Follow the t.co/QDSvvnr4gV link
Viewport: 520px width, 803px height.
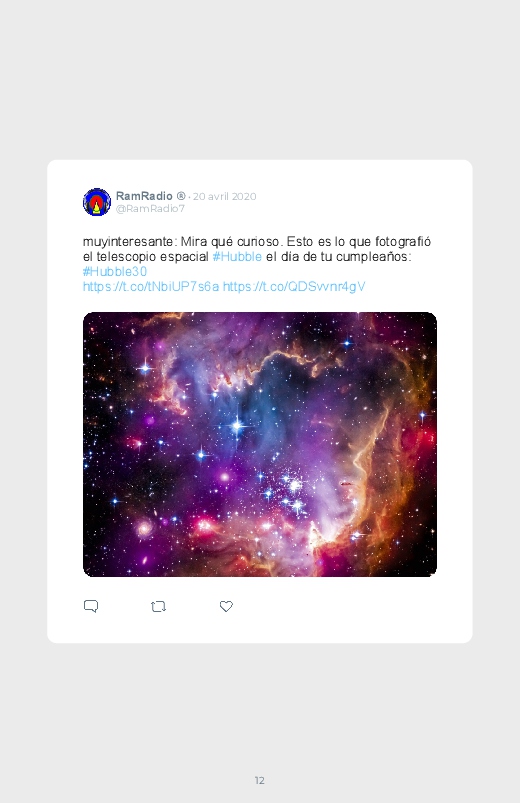(294, 286)
